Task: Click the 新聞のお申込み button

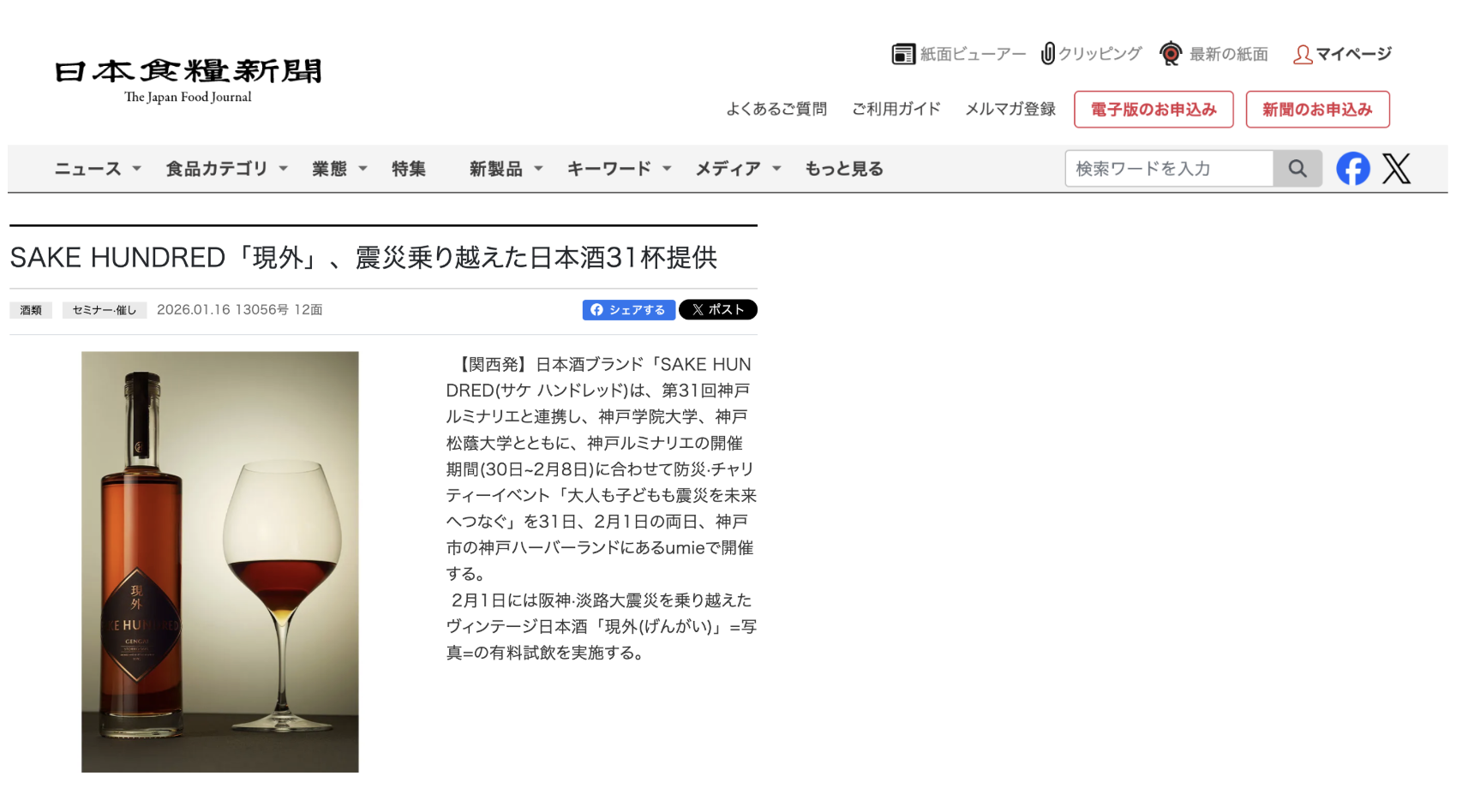Action: point(1317,110)
